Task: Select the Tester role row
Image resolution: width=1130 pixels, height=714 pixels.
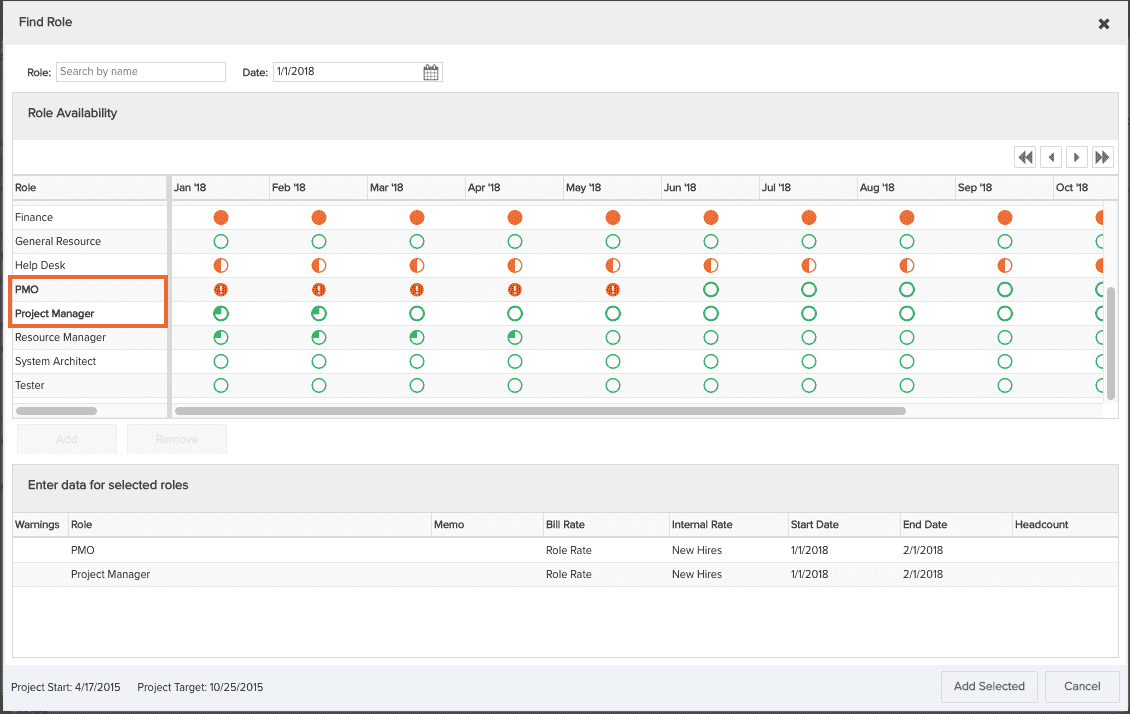Action: point(90,385)
